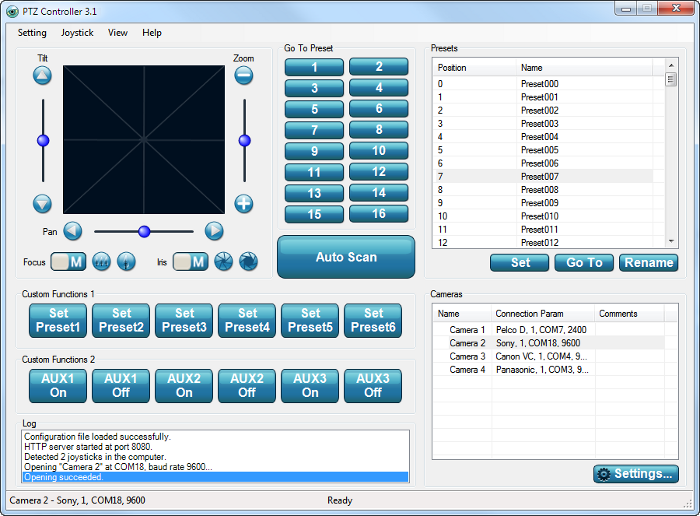Click Set Preset3 custom function
Screen dimensions: 700x516
184,320
